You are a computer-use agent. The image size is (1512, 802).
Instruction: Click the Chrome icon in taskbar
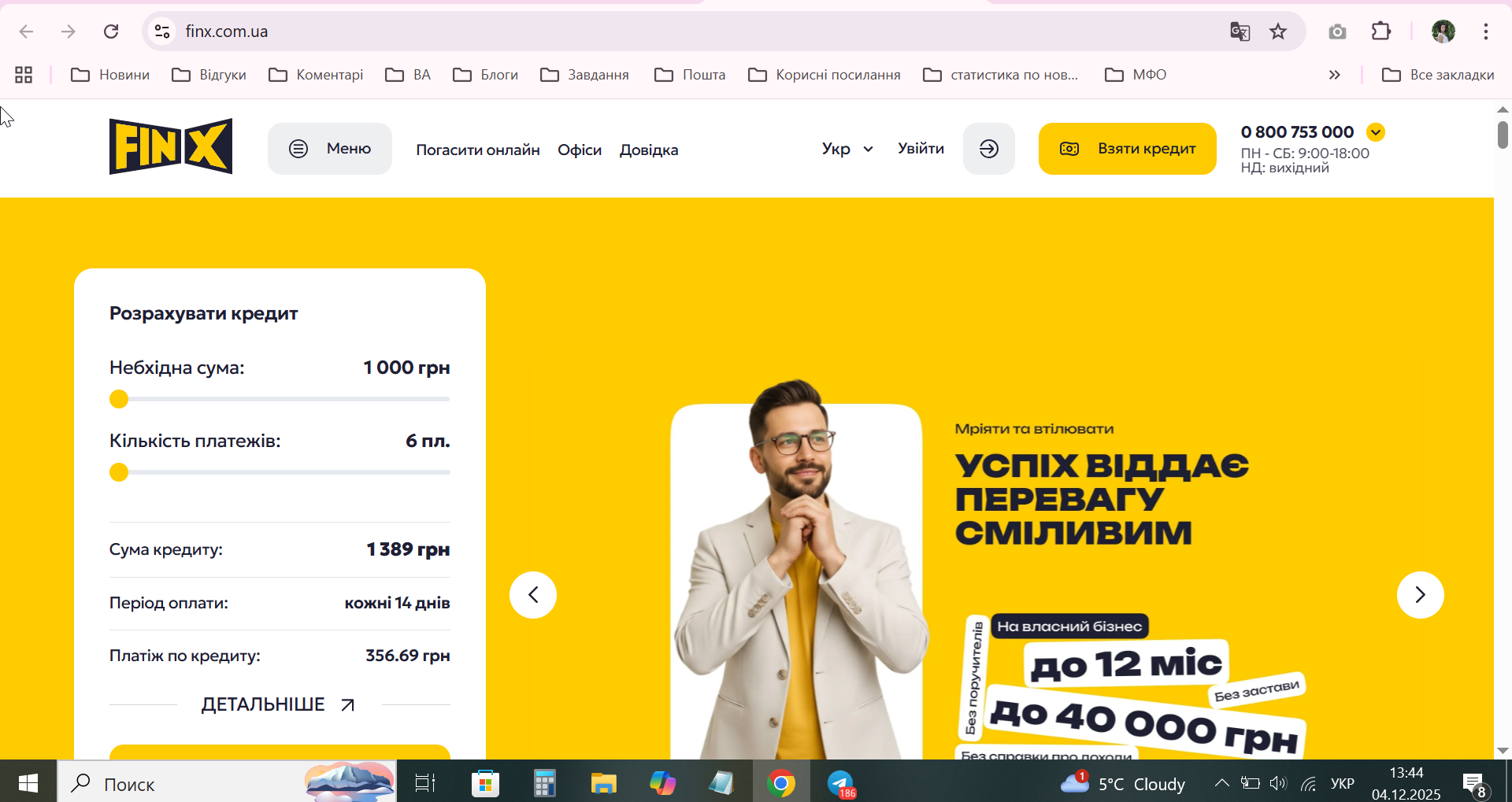coord(781,783)
